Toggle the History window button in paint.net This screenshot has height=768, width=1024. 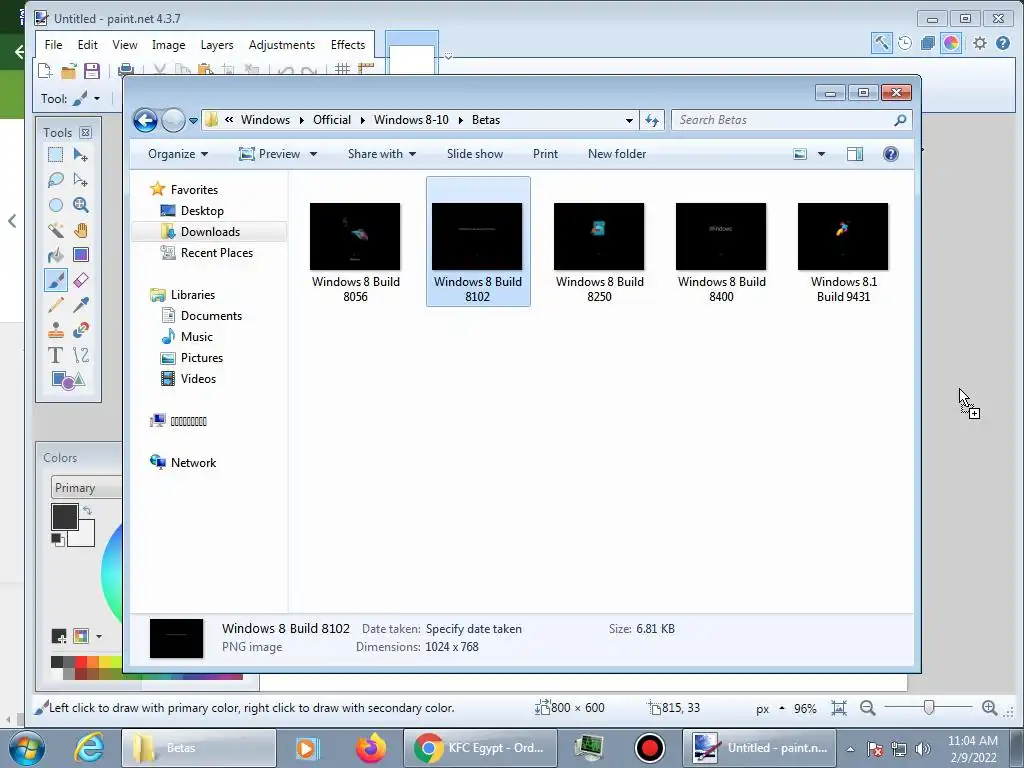click(x=904, y=43)
